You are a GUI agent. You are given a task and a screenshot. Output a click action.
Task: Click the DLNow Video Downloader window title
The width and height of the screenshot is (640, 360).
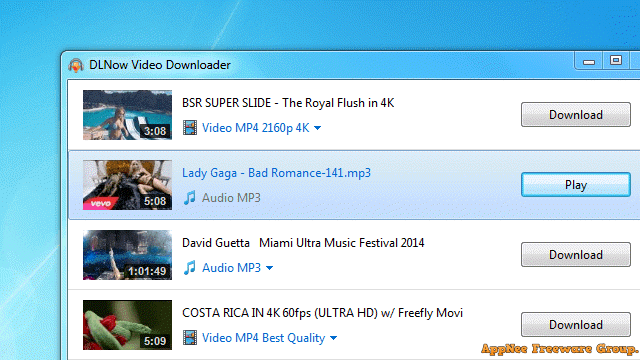click(x=160, y=65)
